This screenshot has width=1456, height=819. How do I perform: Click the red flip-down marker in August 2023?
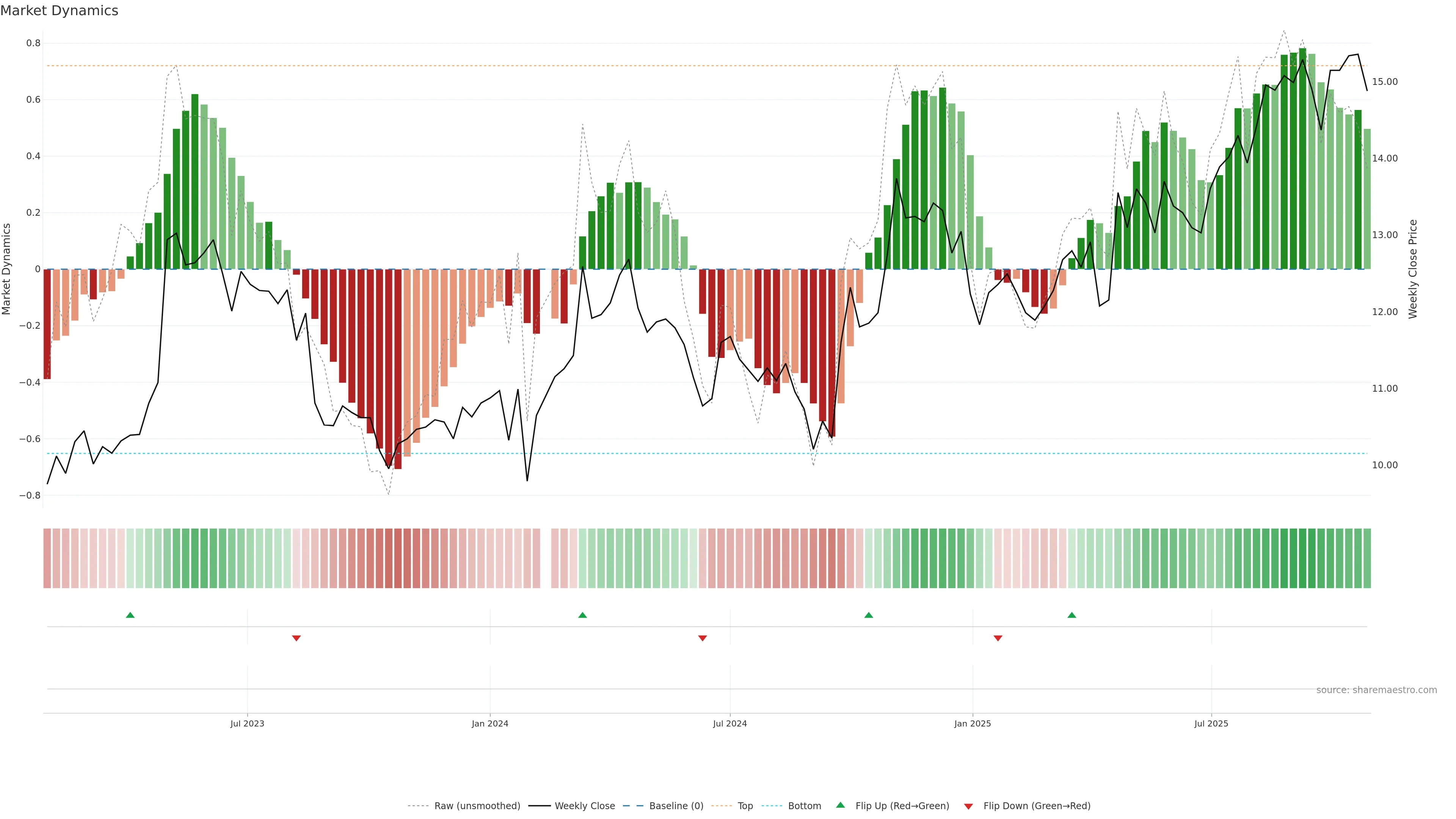296,638
